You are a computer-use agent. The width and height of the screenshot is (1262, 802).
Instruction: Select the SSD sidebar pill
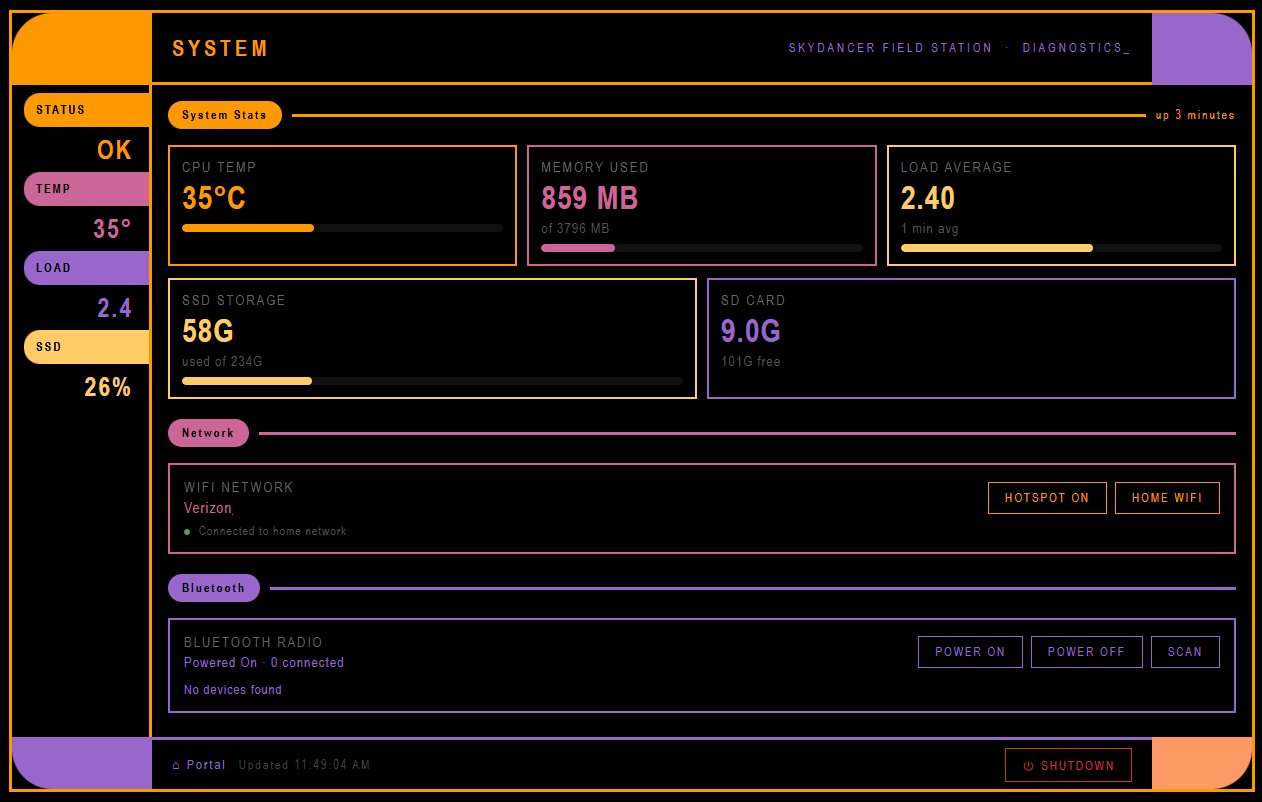(86, 347)
